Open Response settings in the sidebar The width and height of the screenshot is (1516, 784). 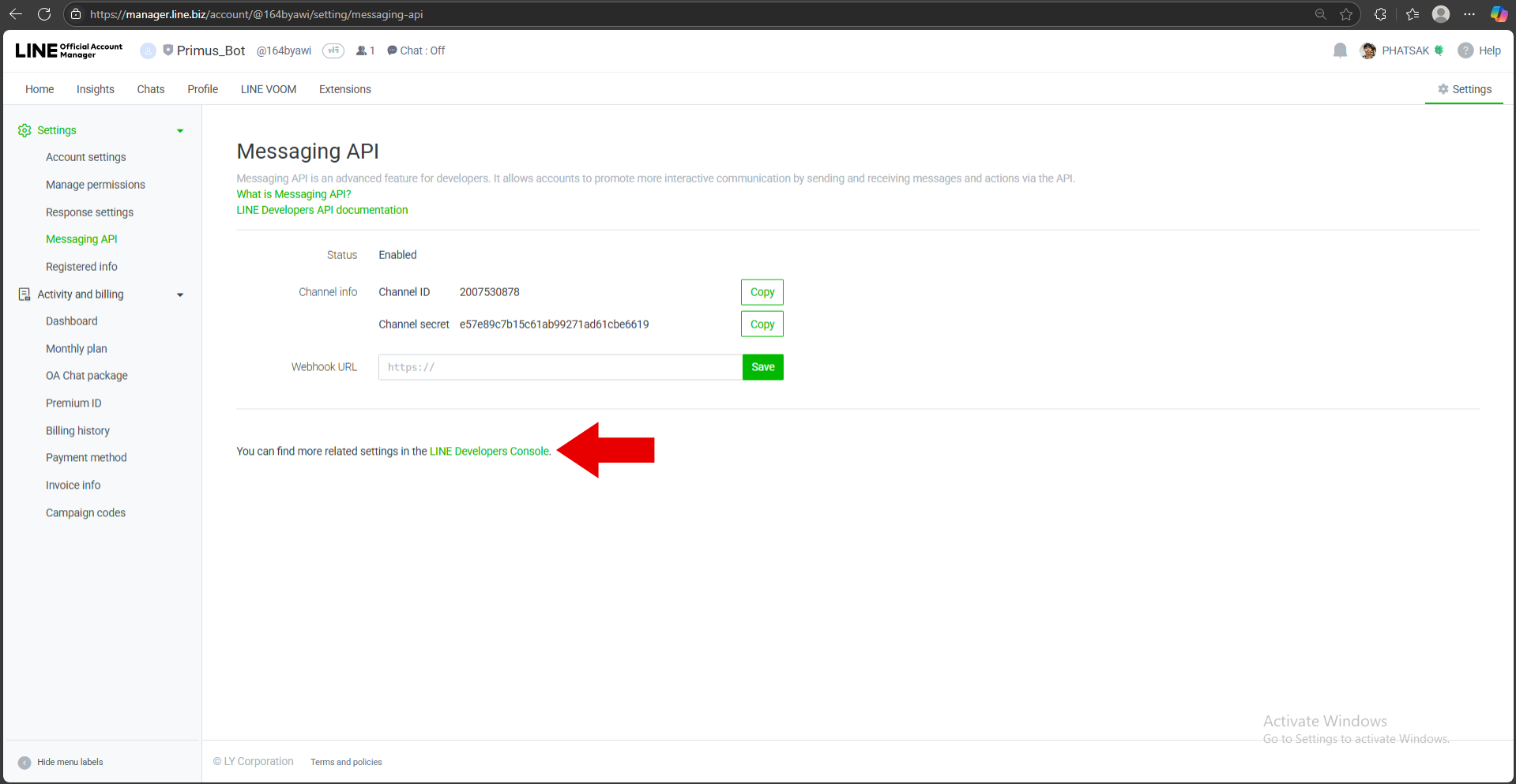(x=89, y=212)
